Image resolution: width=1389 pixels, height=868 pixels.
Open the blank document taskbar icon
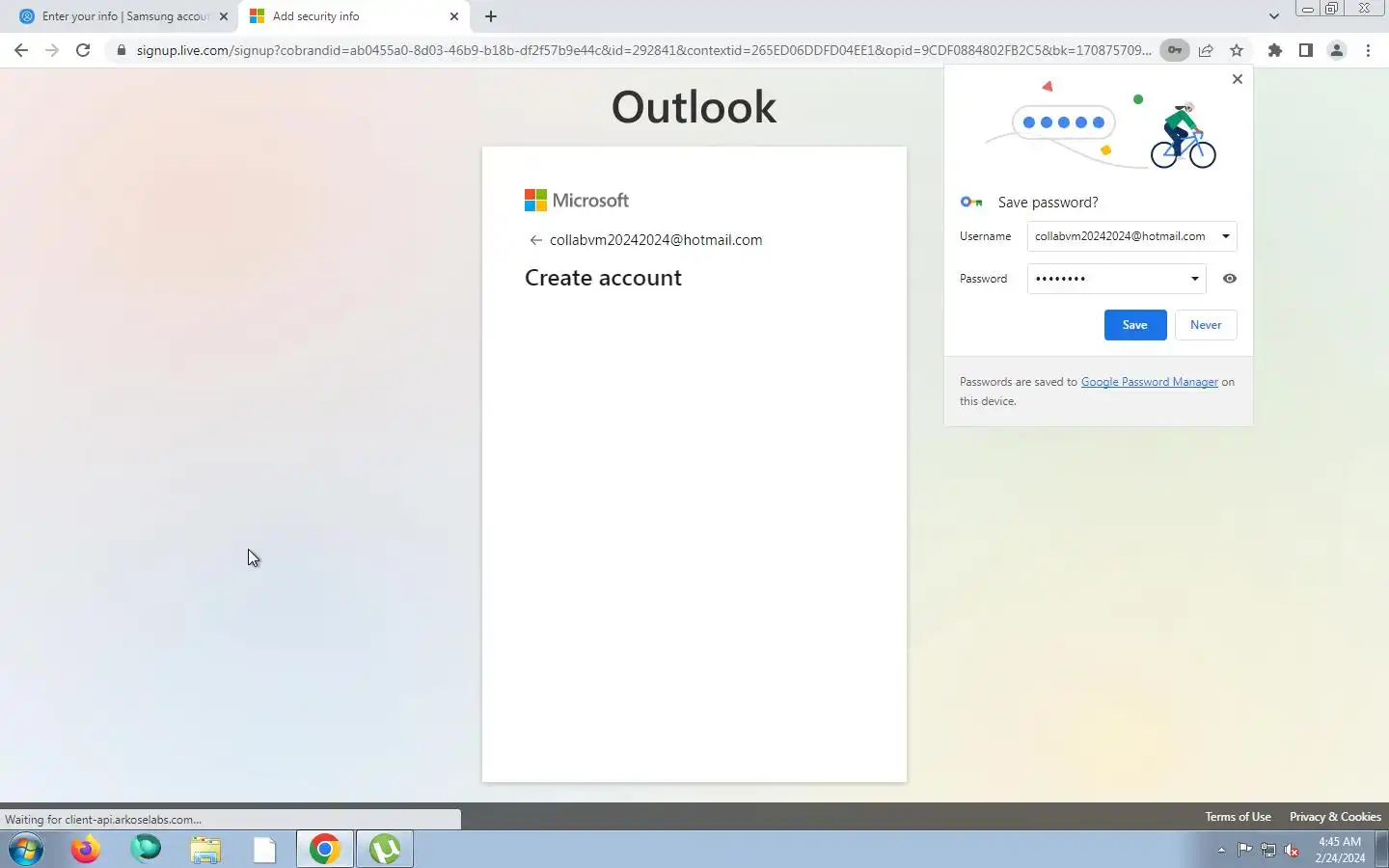click(265, 850)
